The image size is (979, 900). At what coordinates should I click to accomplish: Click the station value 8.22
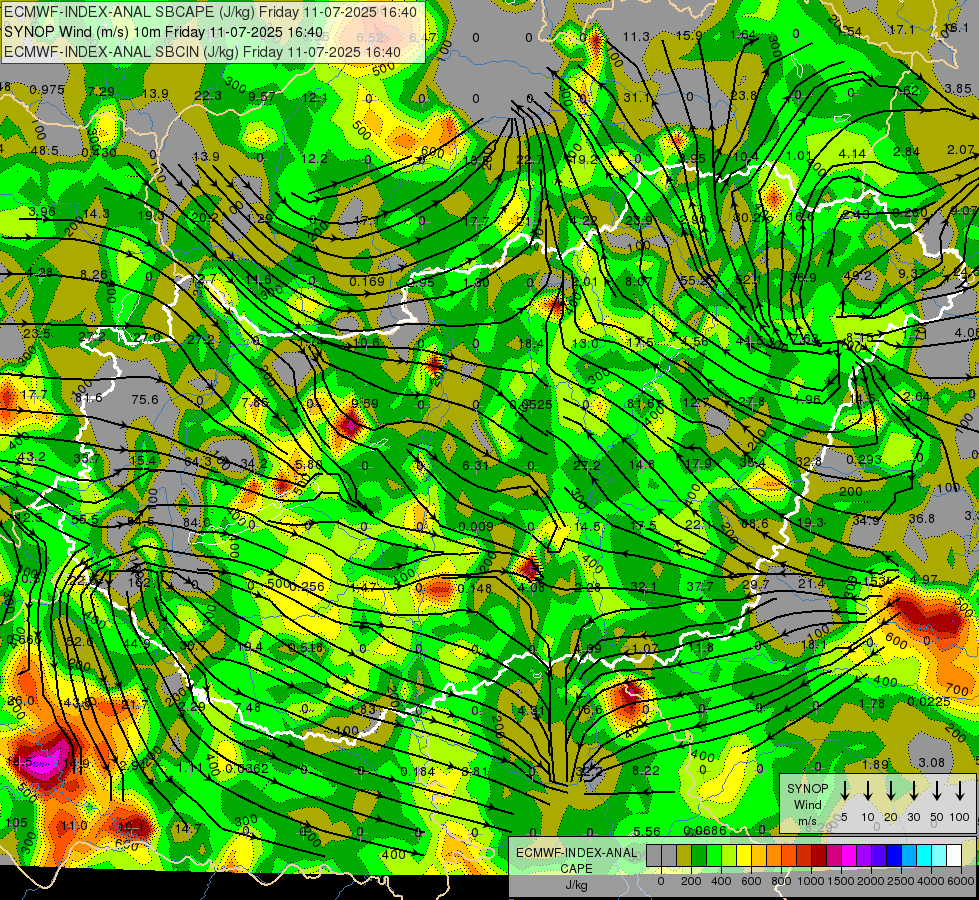(x=646, y=771)
